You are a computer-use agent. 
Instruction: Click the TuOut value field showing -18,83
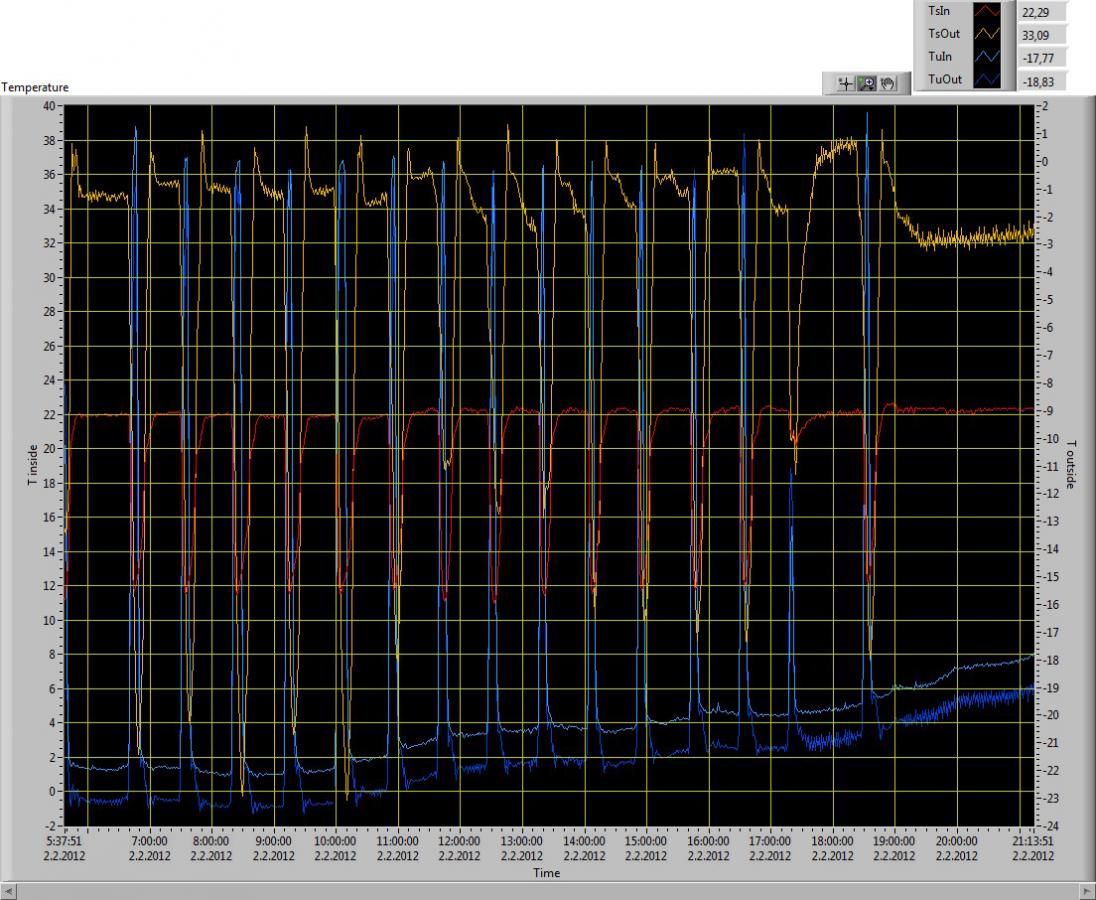tap(1042, 81)
